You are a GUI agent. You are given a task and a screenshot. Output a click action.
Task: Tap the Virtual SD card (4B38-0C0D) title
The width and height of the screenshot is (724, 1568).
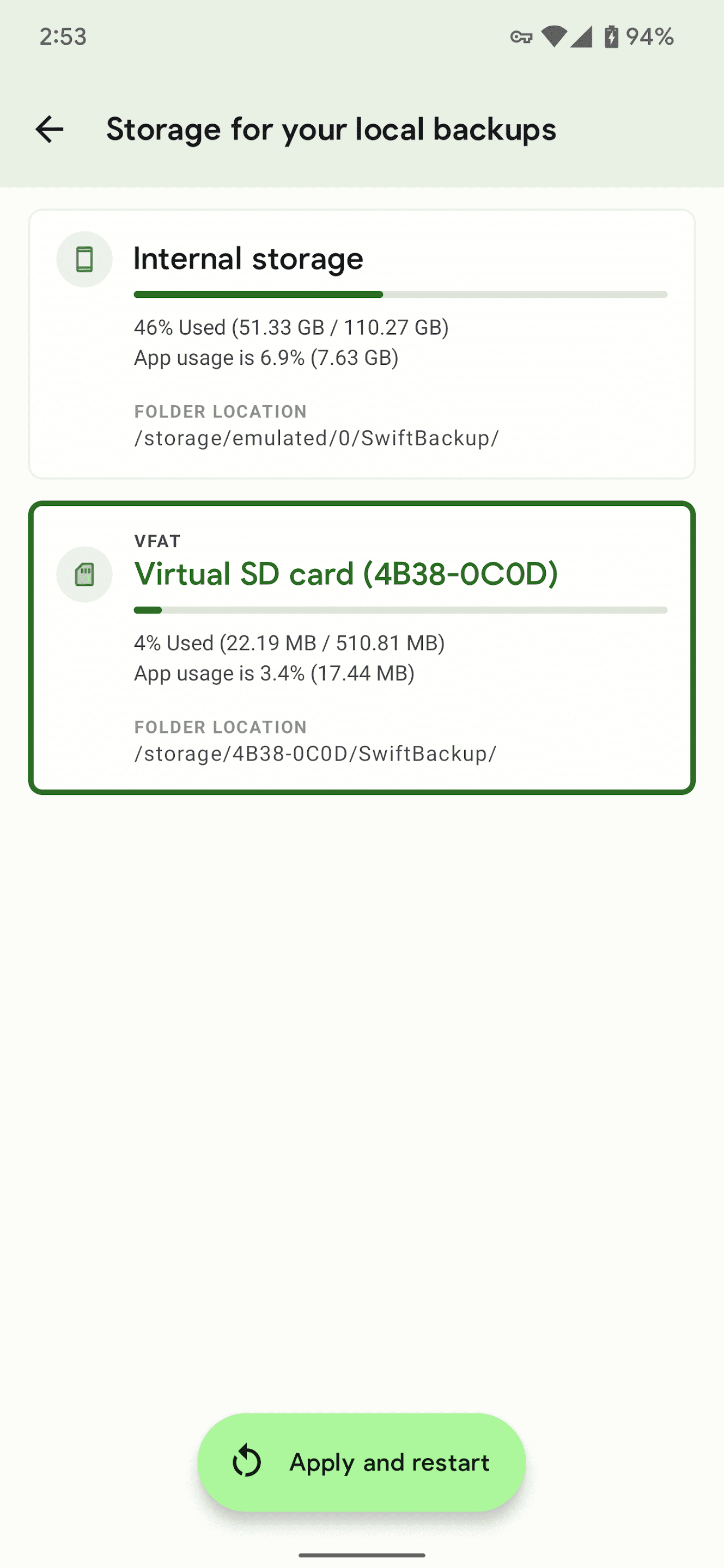[346, 574]
